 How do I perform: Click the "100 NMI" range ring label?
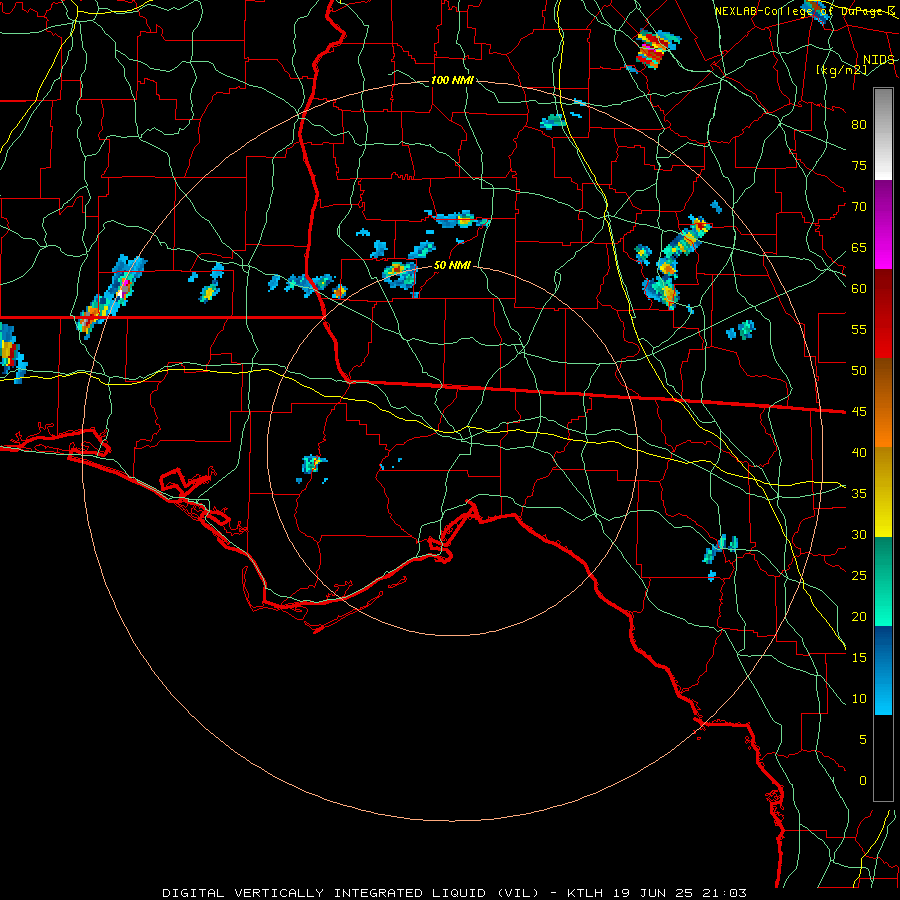coord(452,80)
